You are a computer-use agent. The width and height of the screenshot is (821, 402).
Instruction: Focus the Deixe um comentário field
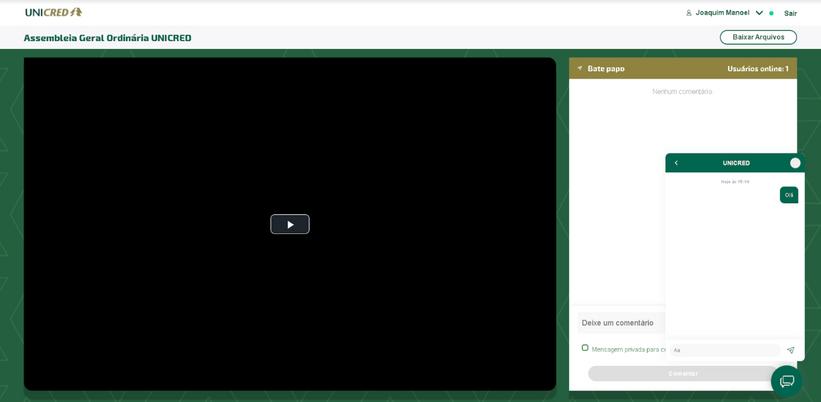click(x=622, y=323)
